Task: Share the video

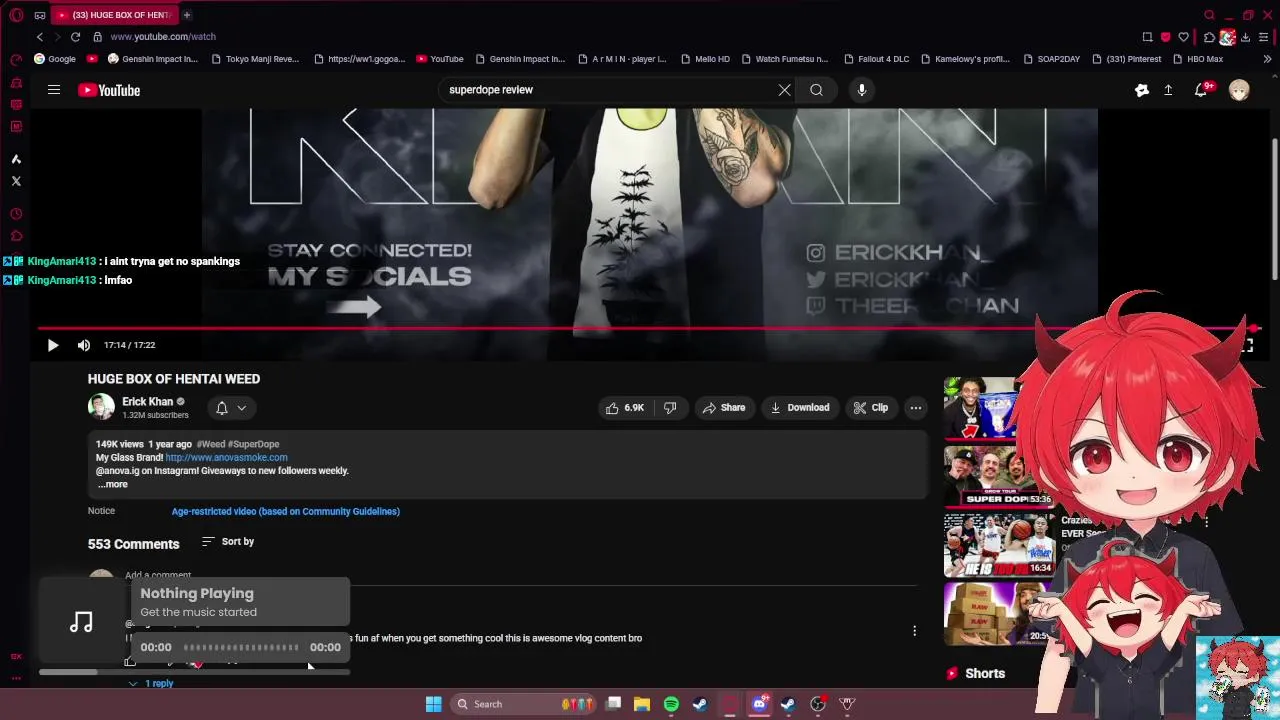Action: point(723,408)
